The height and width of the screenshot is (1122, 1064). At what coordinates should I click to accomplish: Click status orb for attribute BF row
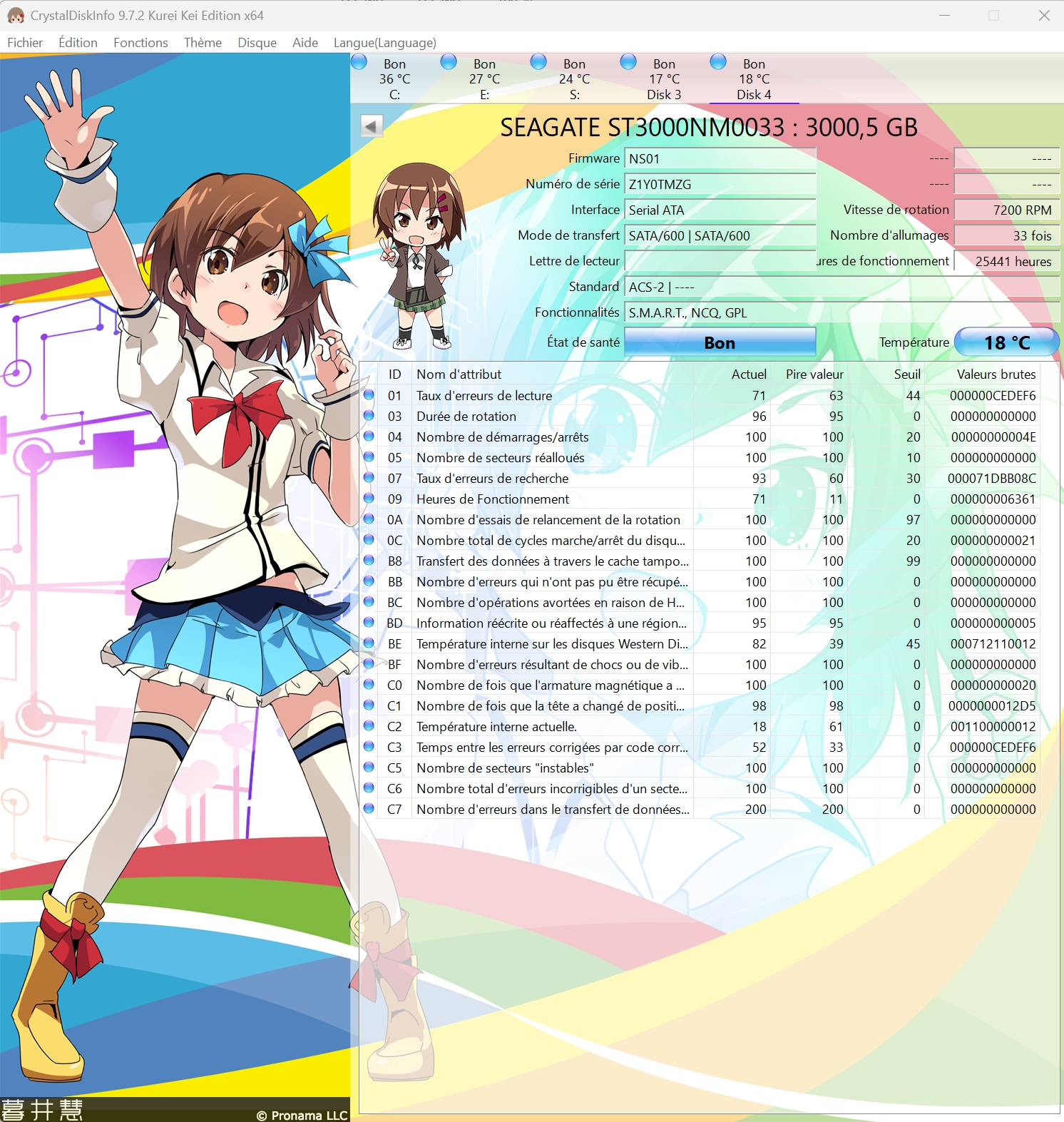[x=369, y=663]
